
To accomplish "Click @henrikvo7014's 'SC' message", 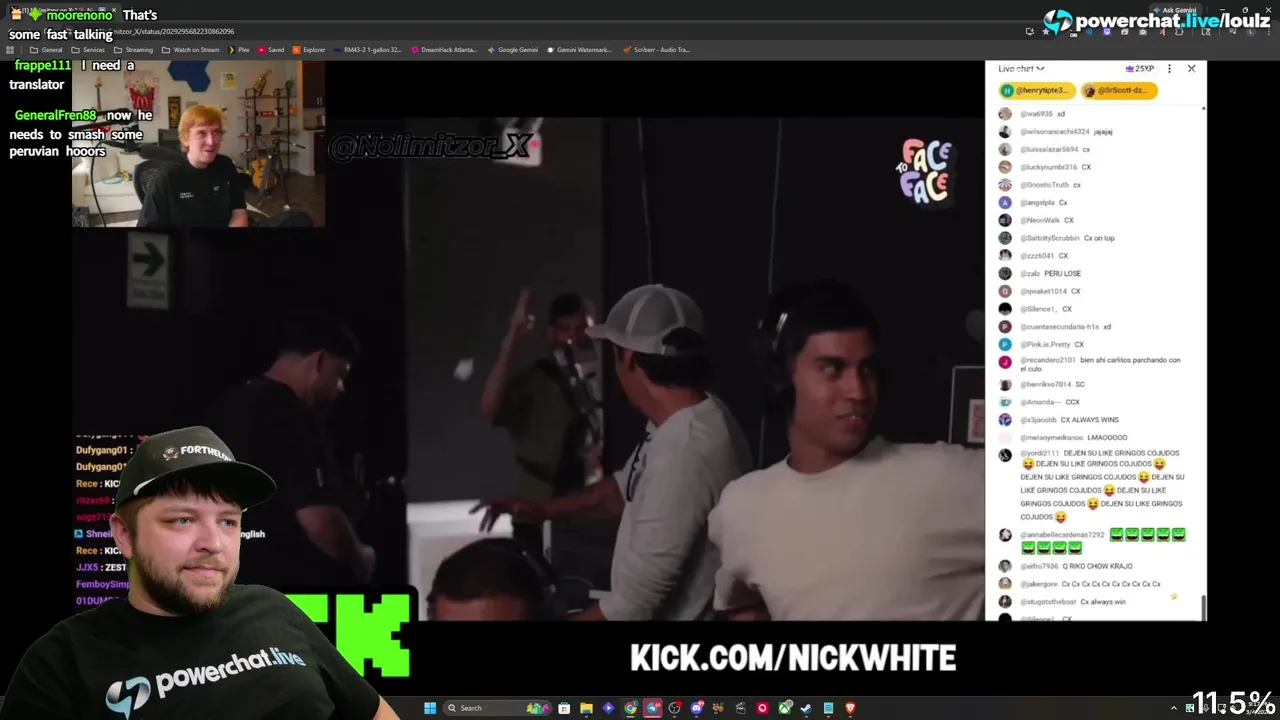I will [1079, 384].
